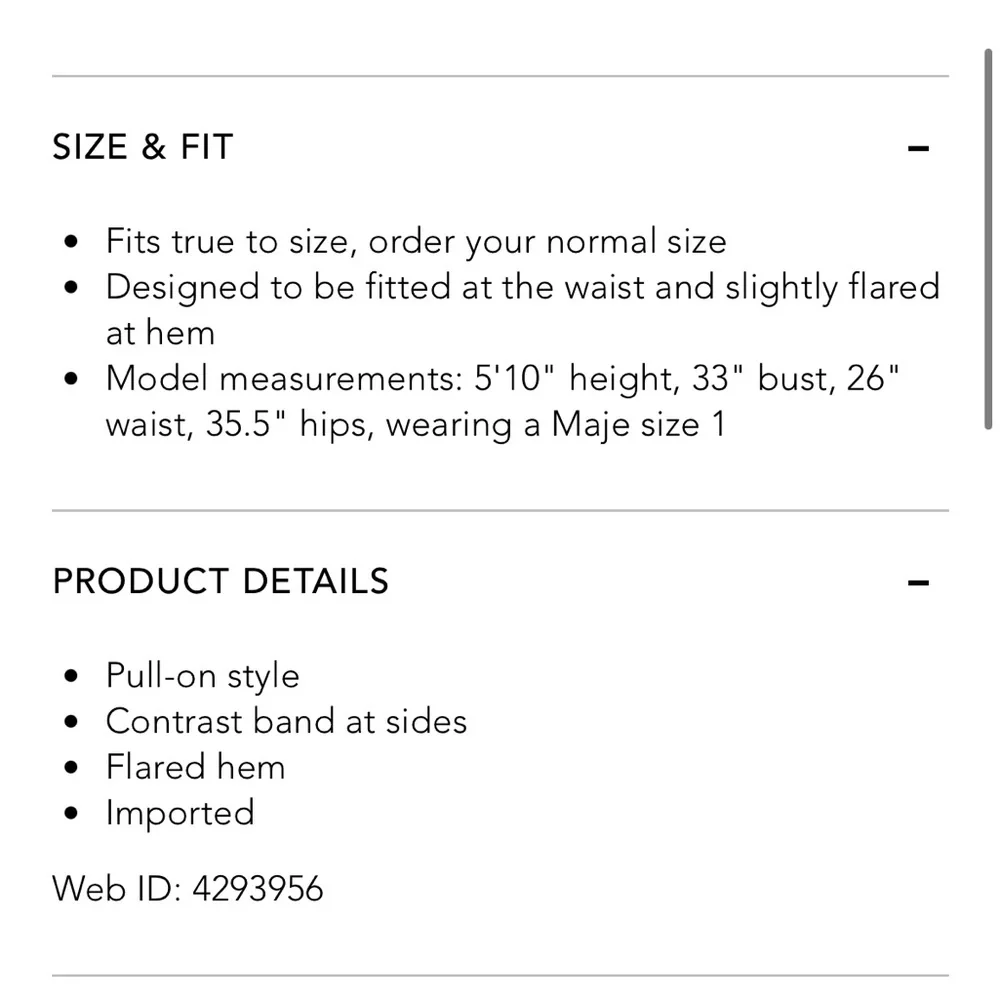Screen dimensions: 1000x1000
Task: Click the SIZE & FIT heading
Action: point(142,148)
